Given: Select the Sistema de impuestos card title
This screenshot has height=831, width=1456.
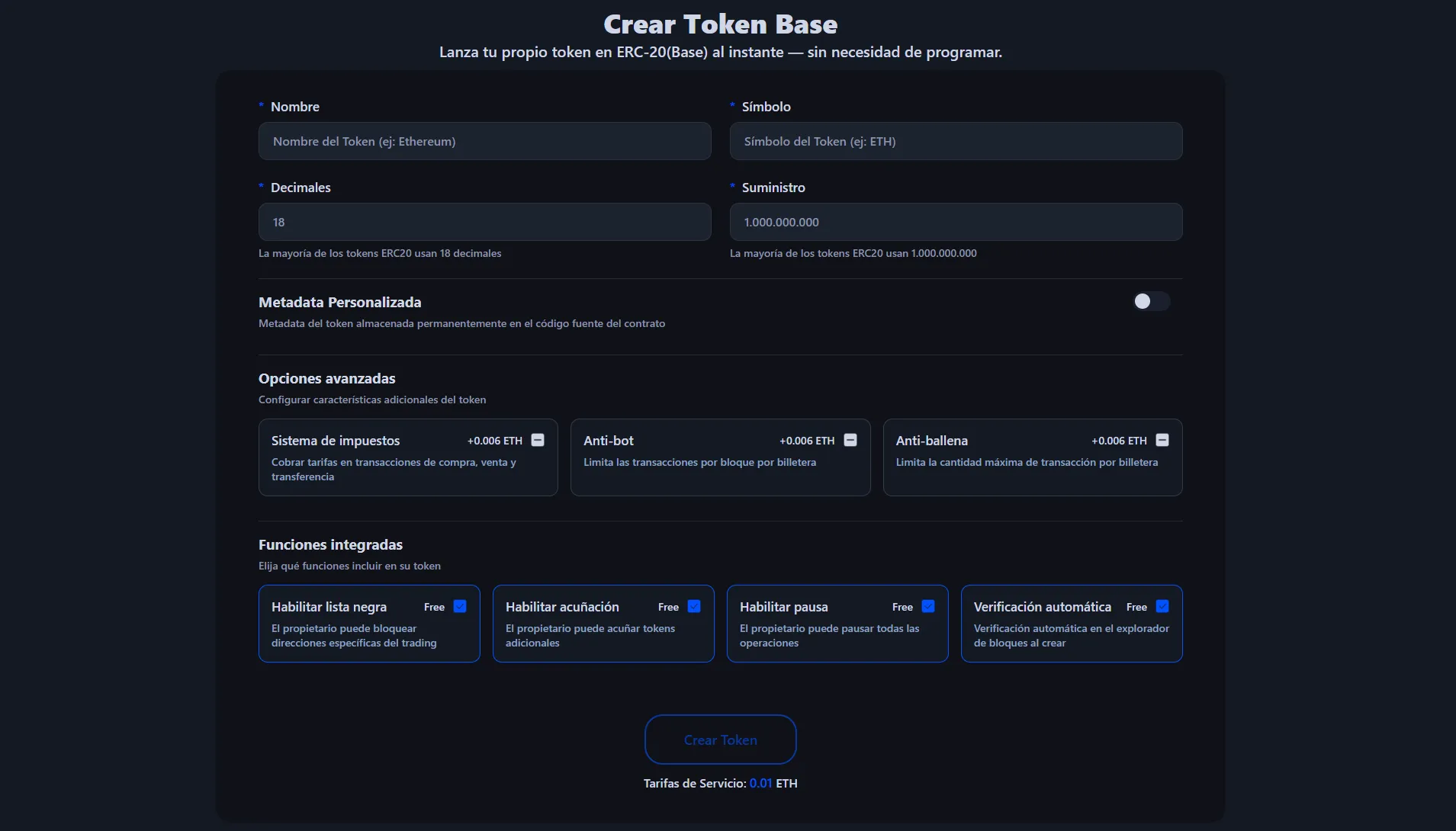Looking at the screenshot, I should pos(336,441).
